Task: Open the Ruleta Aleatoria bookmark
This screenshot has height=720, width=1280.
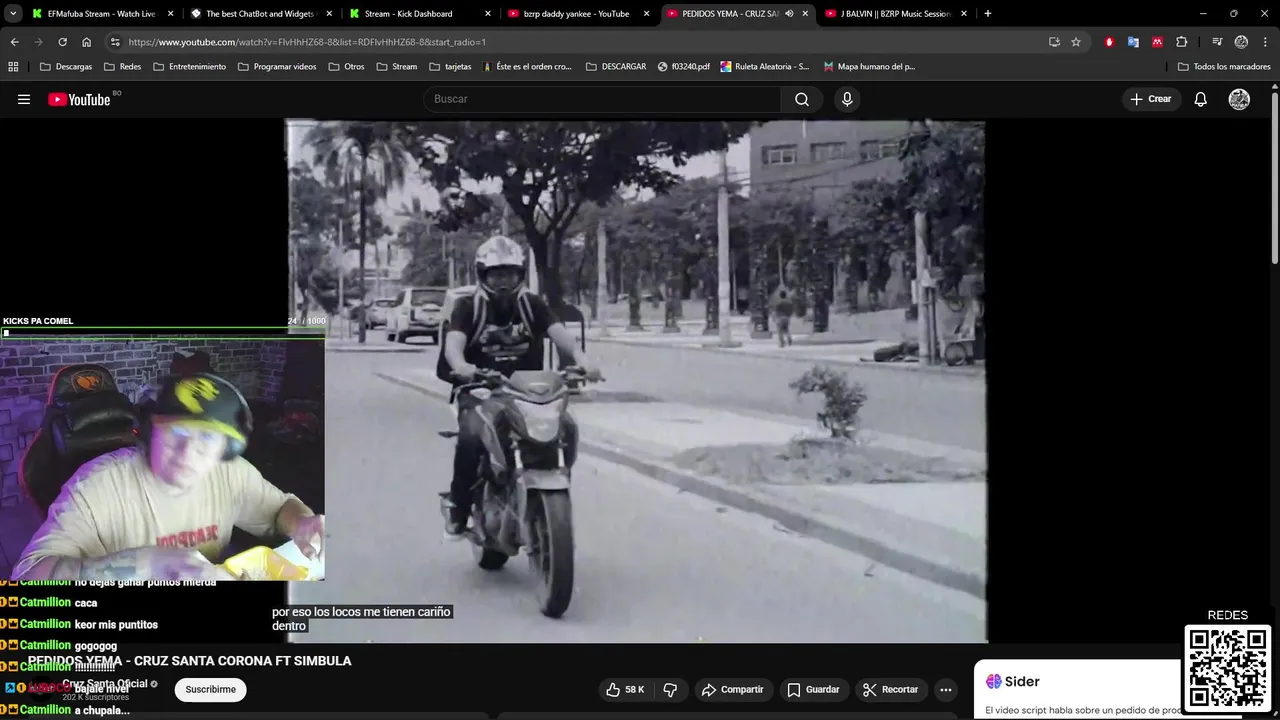Action: (765, 67)
